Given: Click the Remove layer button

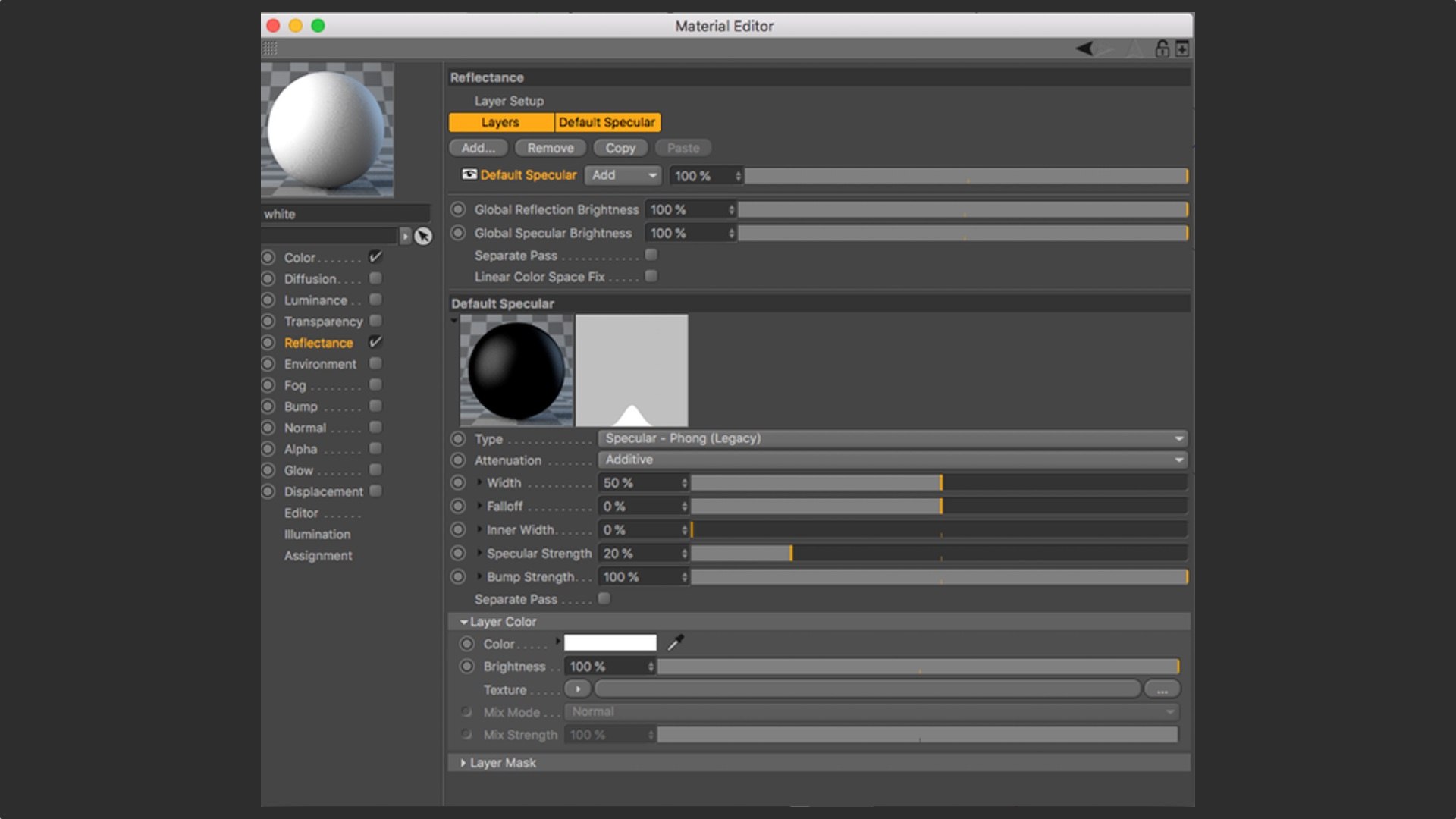Looking at the screenshot, I should pyautogui.click(x=551, y=148).
